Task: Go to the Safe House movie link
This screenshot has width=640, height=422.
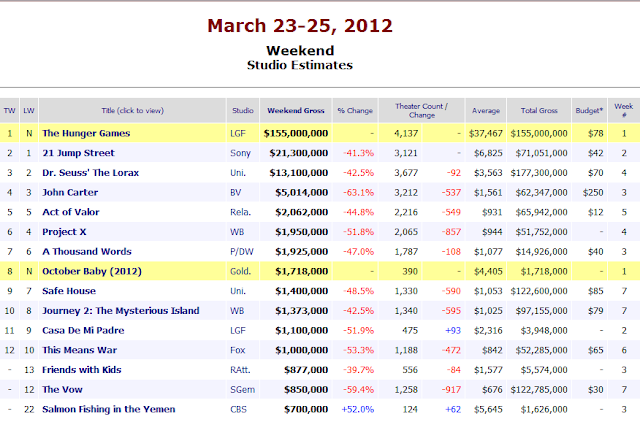Action: [x=69, y=291]
